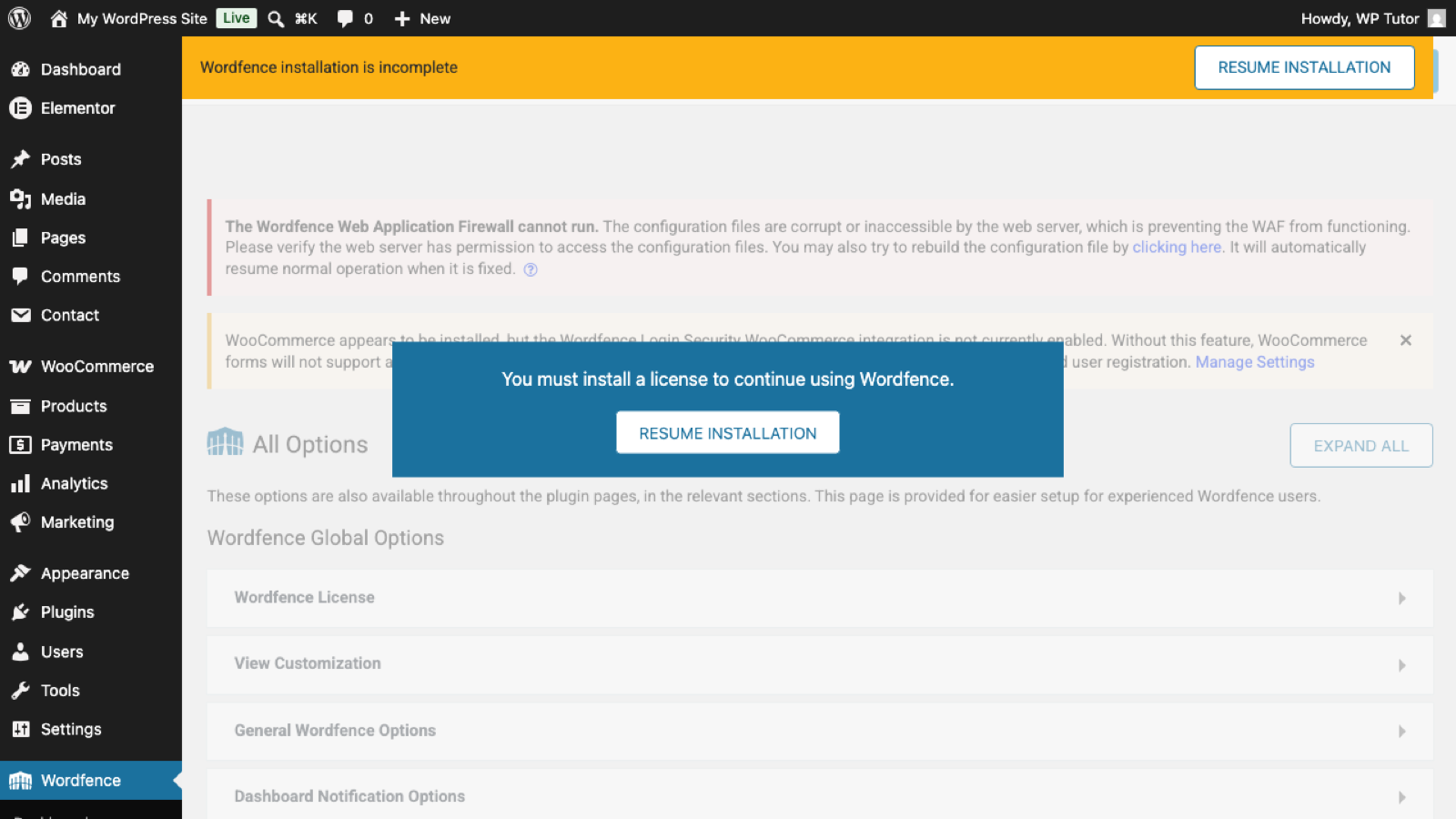The width and height of the screenshot is (1456, 819).
Task: Click Resume Installation in the blue dialog
Action: (x=728, y=433)
